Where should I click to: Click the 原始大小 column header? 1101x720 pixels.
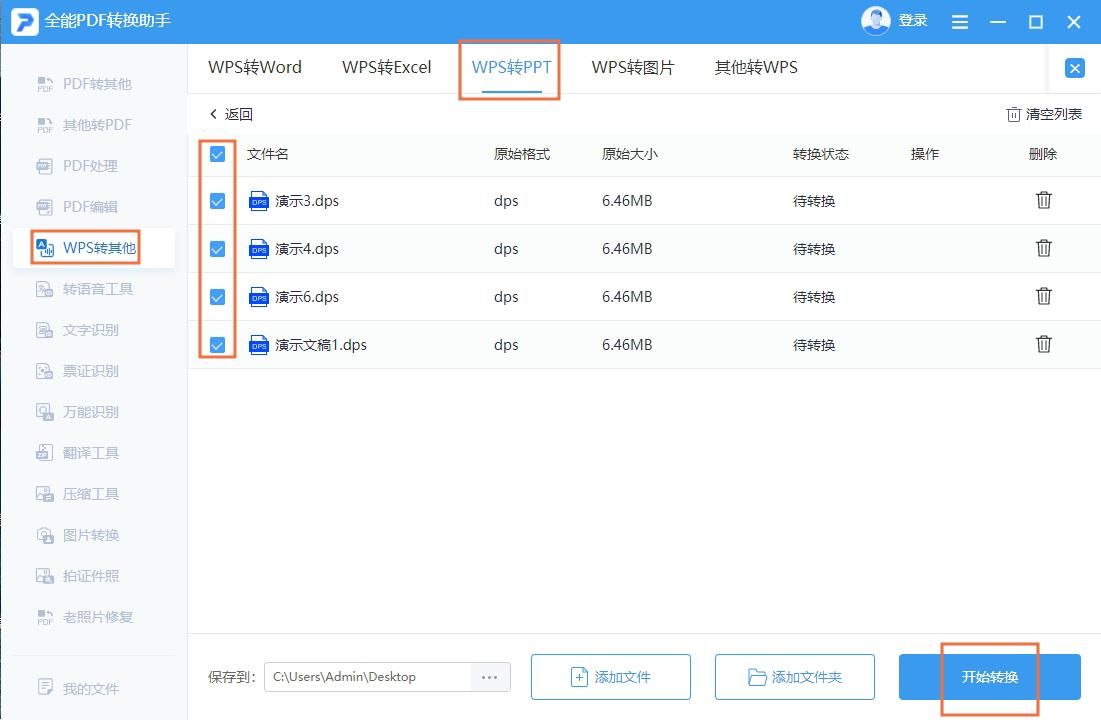pos(629,154)
